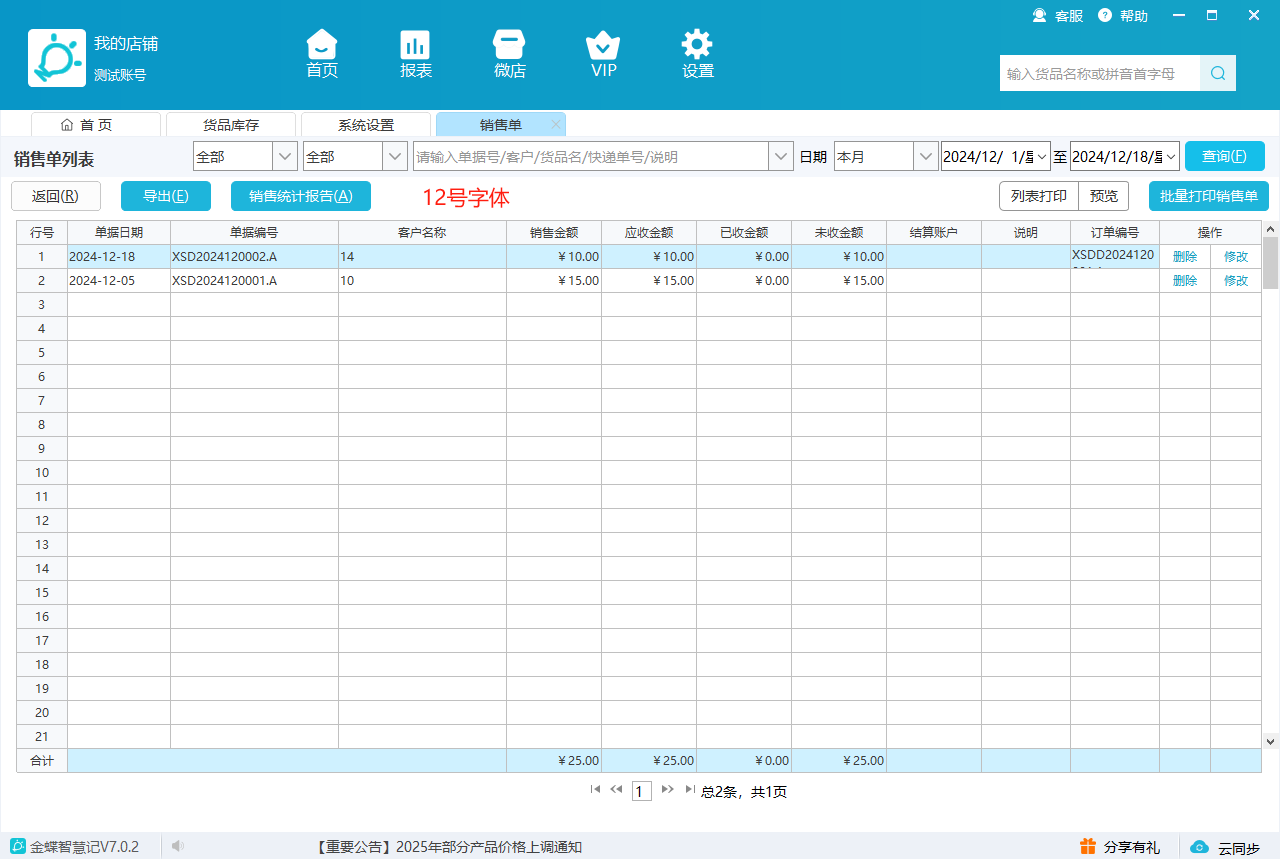This screenshot has width=1280, height=860.
Task: Select the XSD2024120001.A cell
Action: (x=254, y=280)
